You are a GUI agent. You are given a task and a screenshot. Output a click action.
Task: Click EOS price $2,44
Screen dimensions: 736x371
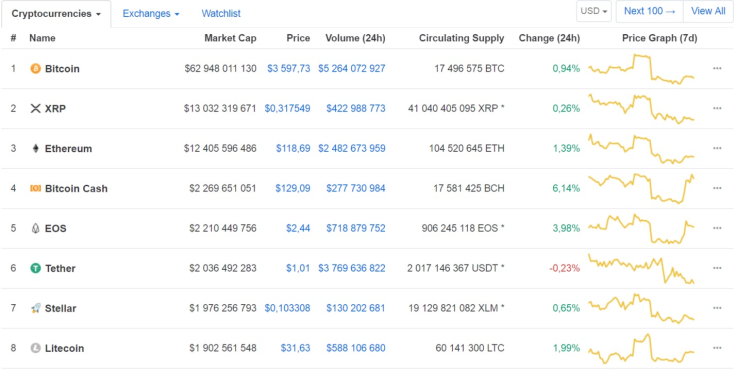(x=298, y=228)
